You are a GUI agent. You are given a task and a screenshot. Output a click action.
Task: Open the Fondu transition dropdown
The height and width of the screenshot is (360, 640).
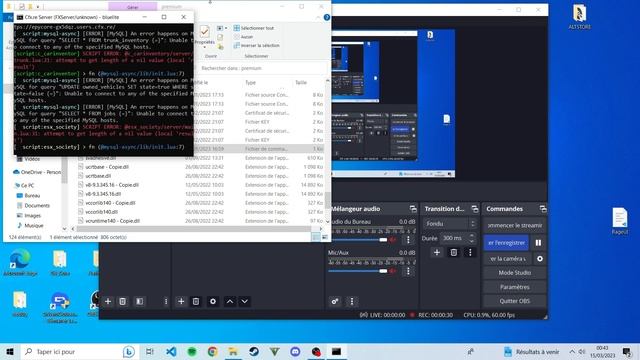click(450, 224)
